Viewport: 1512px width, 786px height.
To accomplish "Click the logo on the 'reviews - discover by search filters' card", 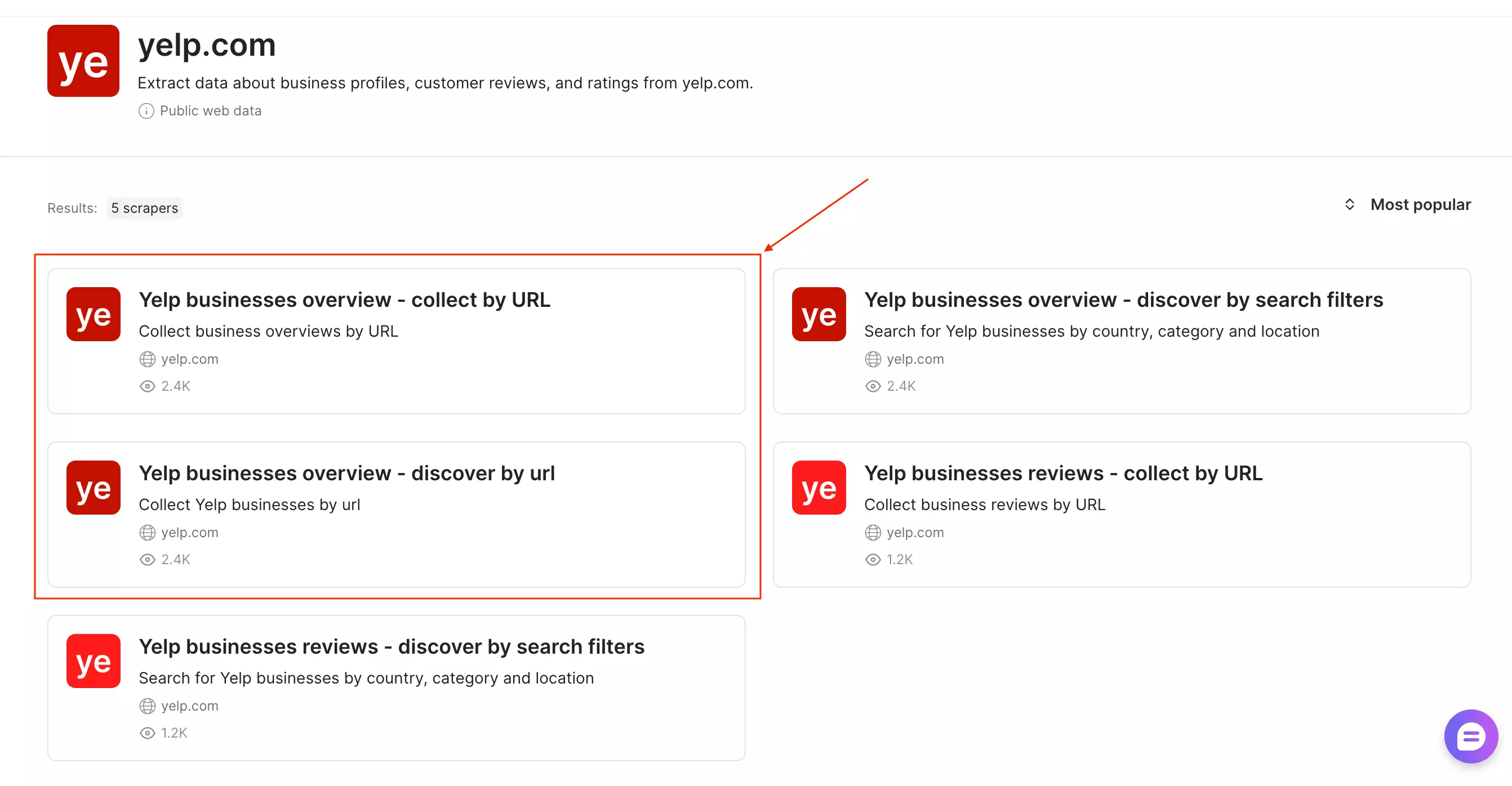I will pyautogui.click(x=94, y=661).
